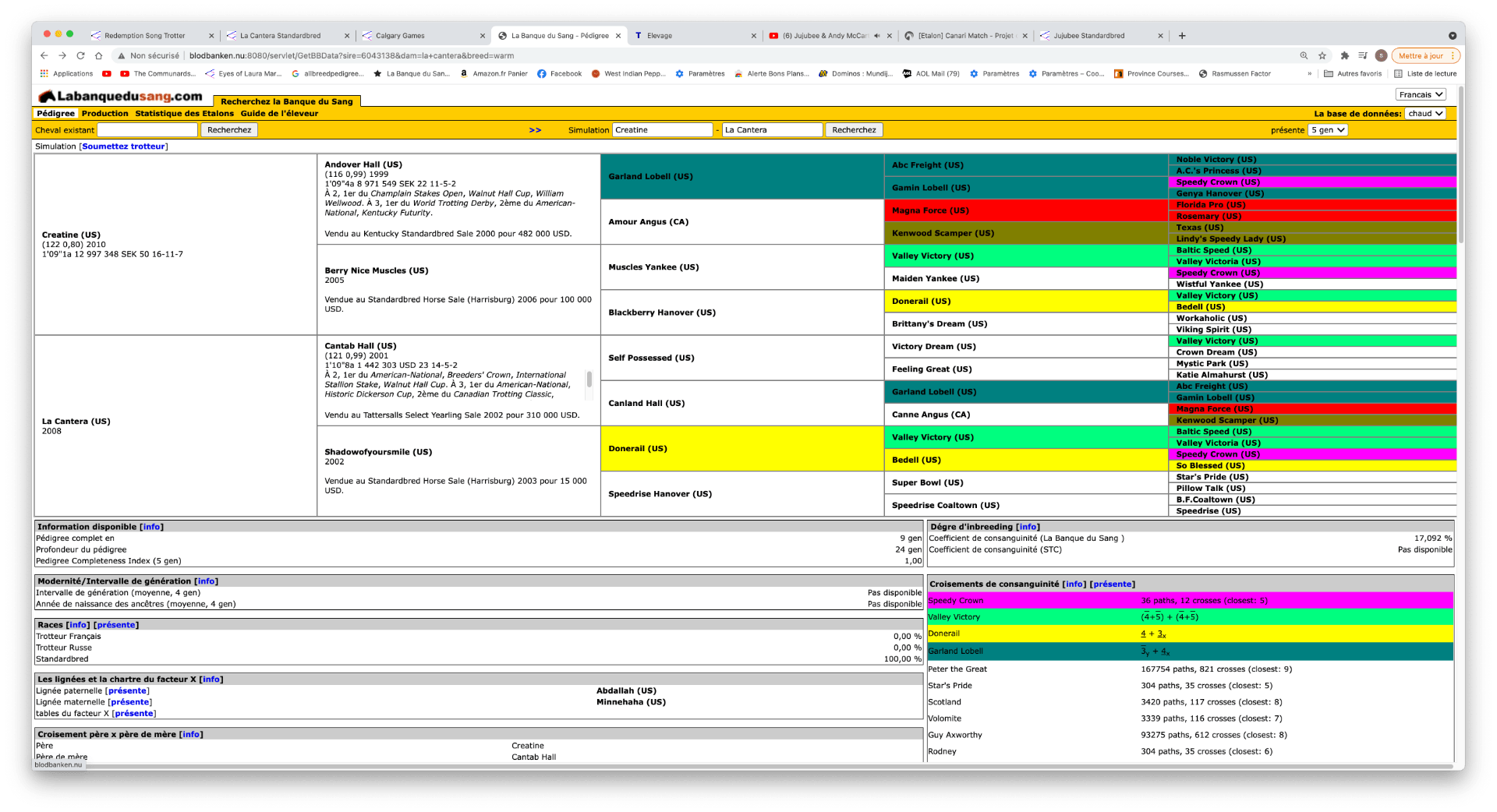1497x812 pixels.
Task: Switch to La Cantera Standardbred tab
Action: pos(281,35)
